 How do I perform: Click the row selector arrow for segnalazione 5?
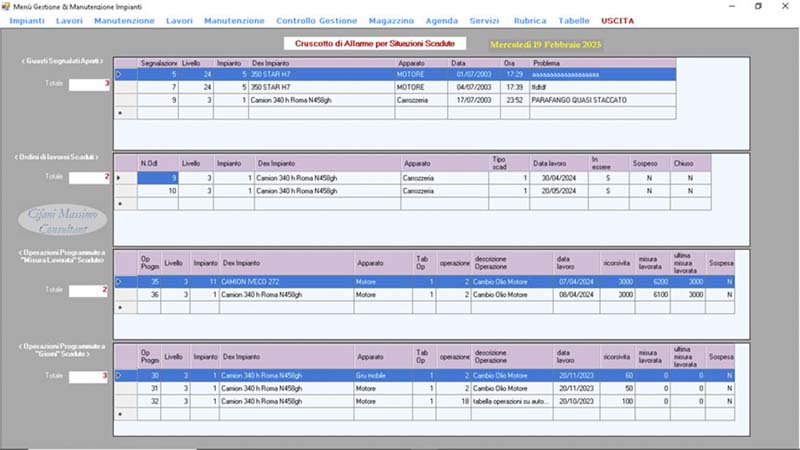tap(120, 74)
